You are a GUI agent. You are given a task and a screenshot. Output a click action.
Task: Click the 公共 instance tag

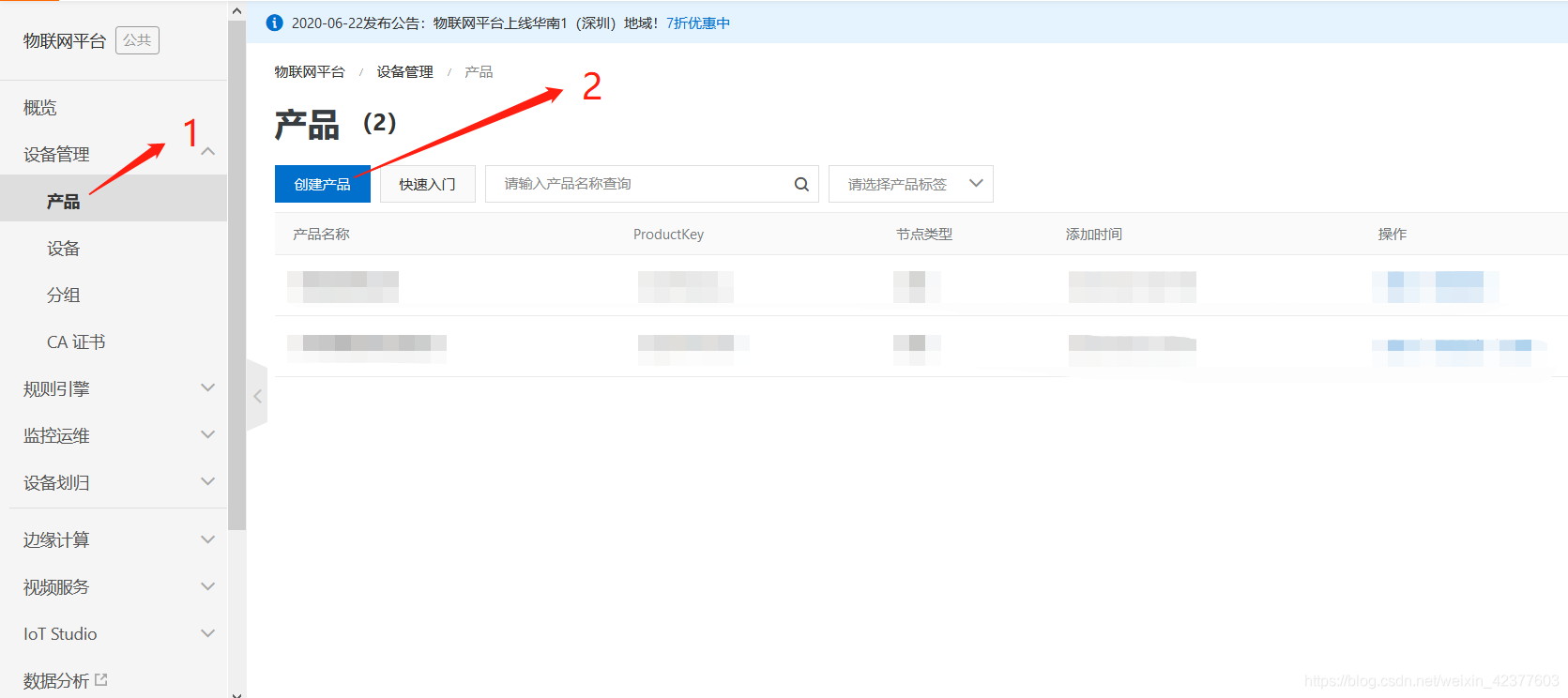click(137, 40)
